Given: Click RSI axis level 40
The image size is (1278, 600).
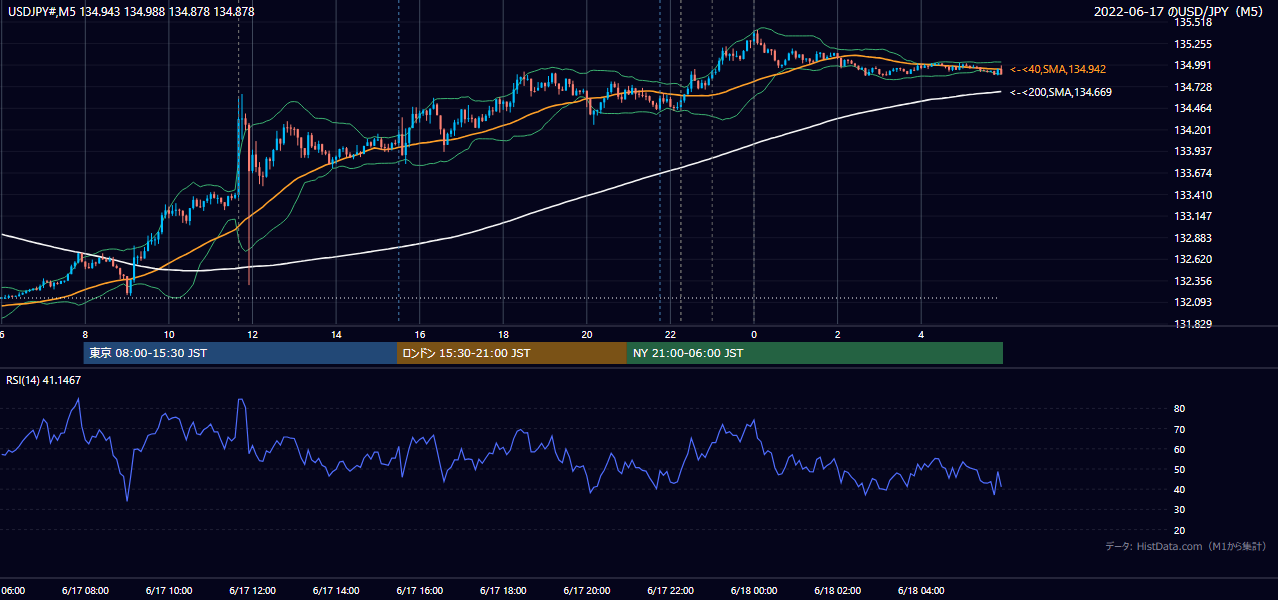Looking at the screenshot, I should [x=1180, y=489].
